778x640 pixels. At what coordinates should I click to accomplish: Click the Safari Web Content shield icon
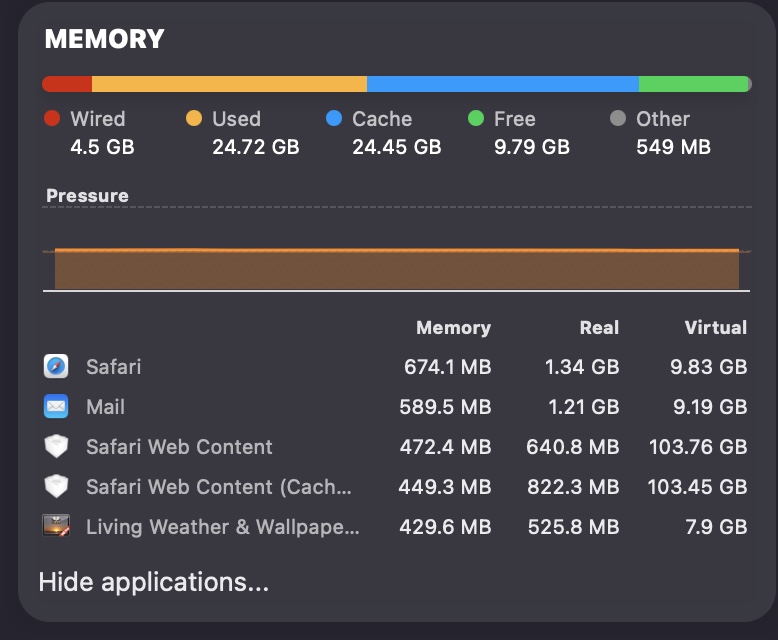(x=56, y=447)
